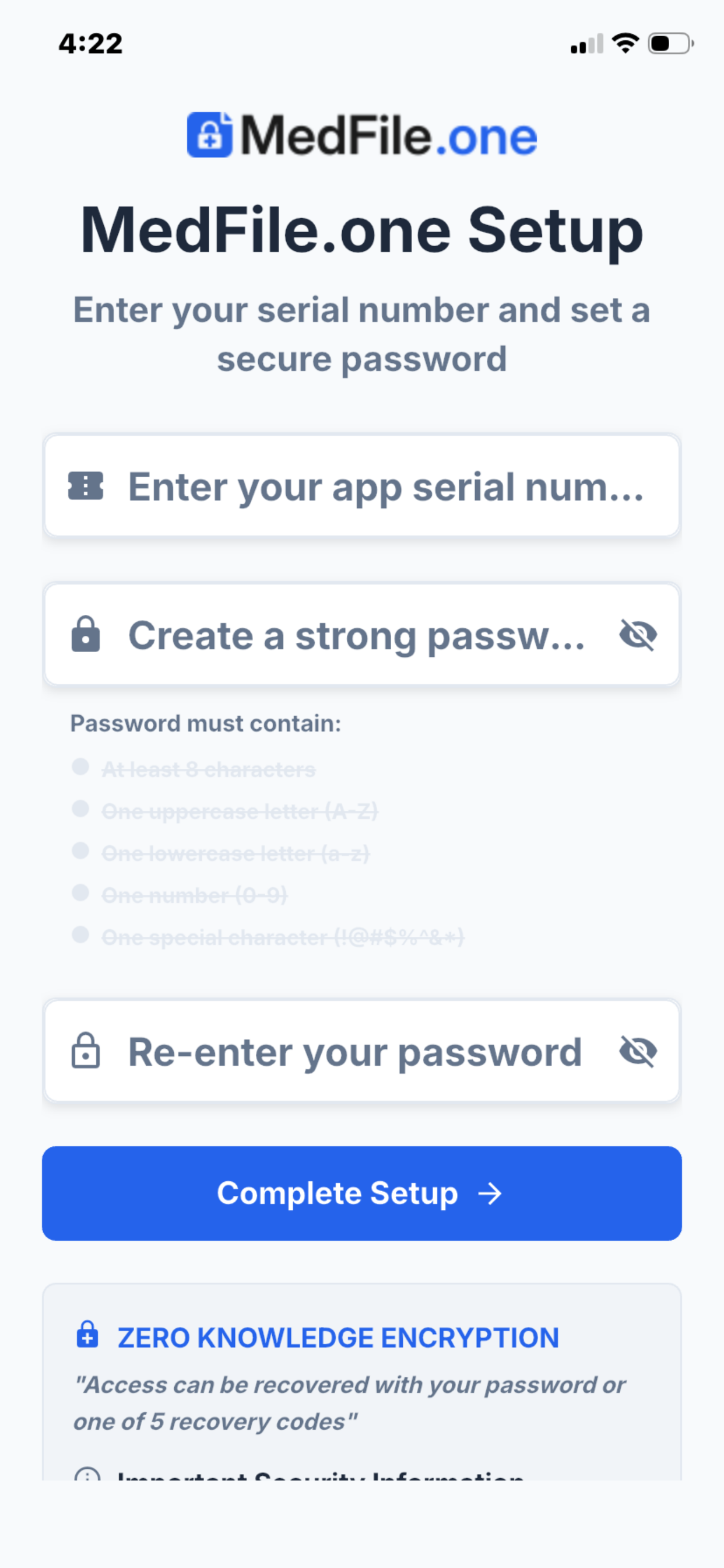This screenshot has height=1568, width=724.
Task: Click the arrow icon on Complete Setup
Action: pos(490,1193)
